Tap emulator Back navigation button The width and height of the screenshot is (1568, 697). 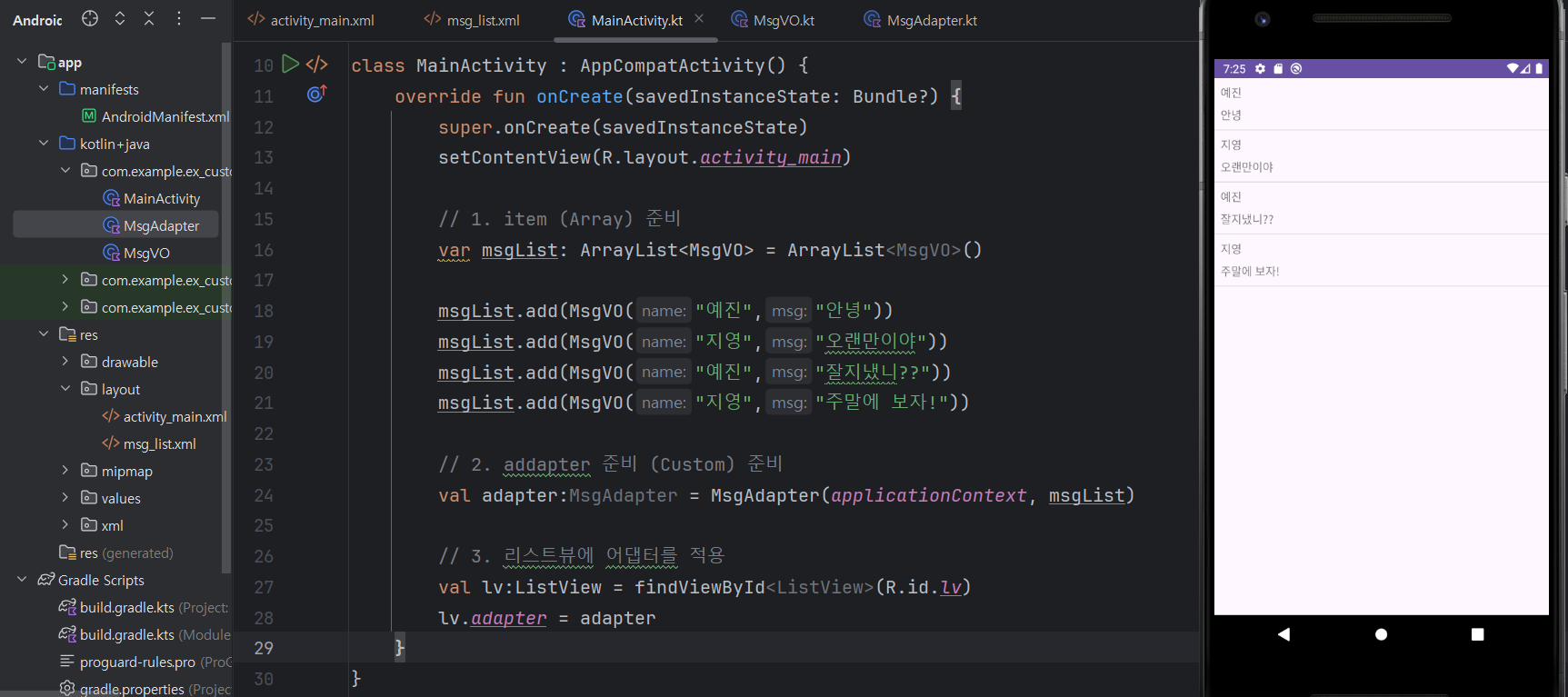tap(1283, 634)
